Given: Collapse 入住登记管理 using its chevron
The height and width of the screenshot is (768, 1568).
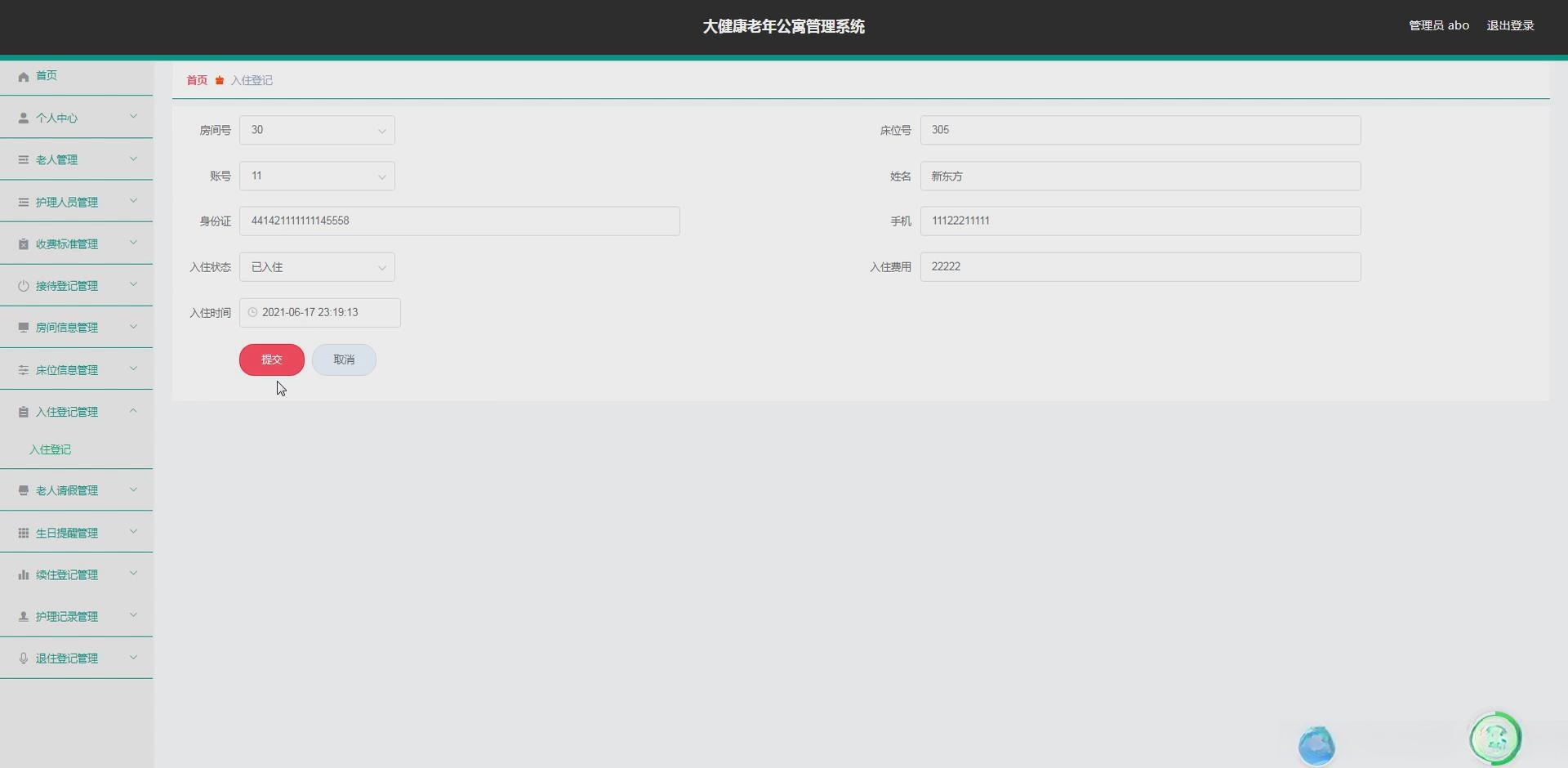Looking at the screenshot, I should click(x=133, y=411).
